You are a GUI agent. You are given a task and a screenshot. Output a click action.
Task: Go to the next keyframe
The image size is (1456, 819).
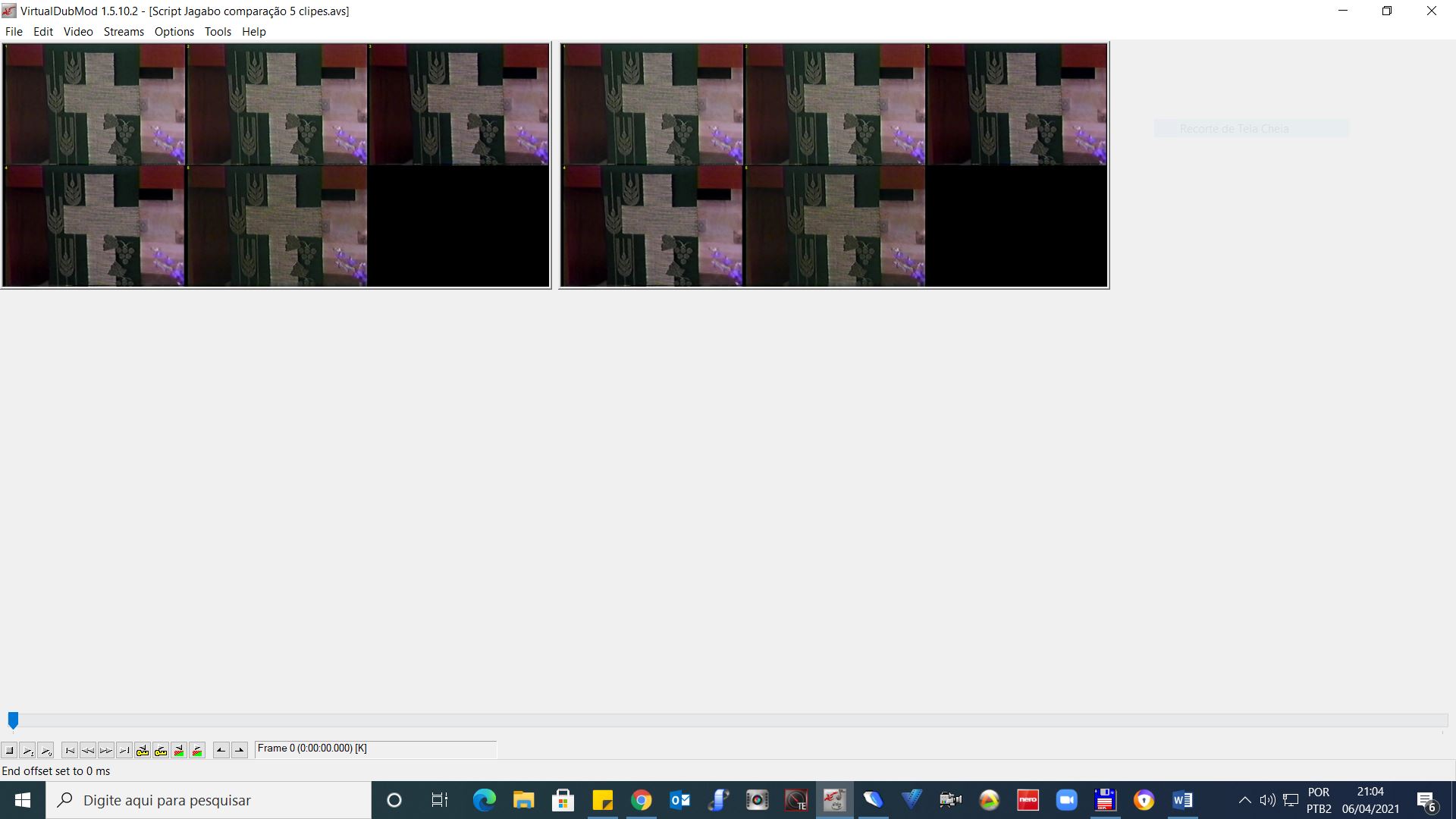tap(161, 751)
